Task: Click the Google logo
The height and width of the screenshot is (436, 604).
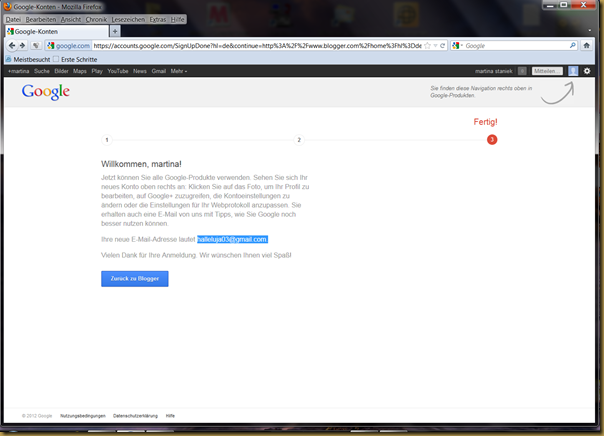Action: [x=45, y=92]
